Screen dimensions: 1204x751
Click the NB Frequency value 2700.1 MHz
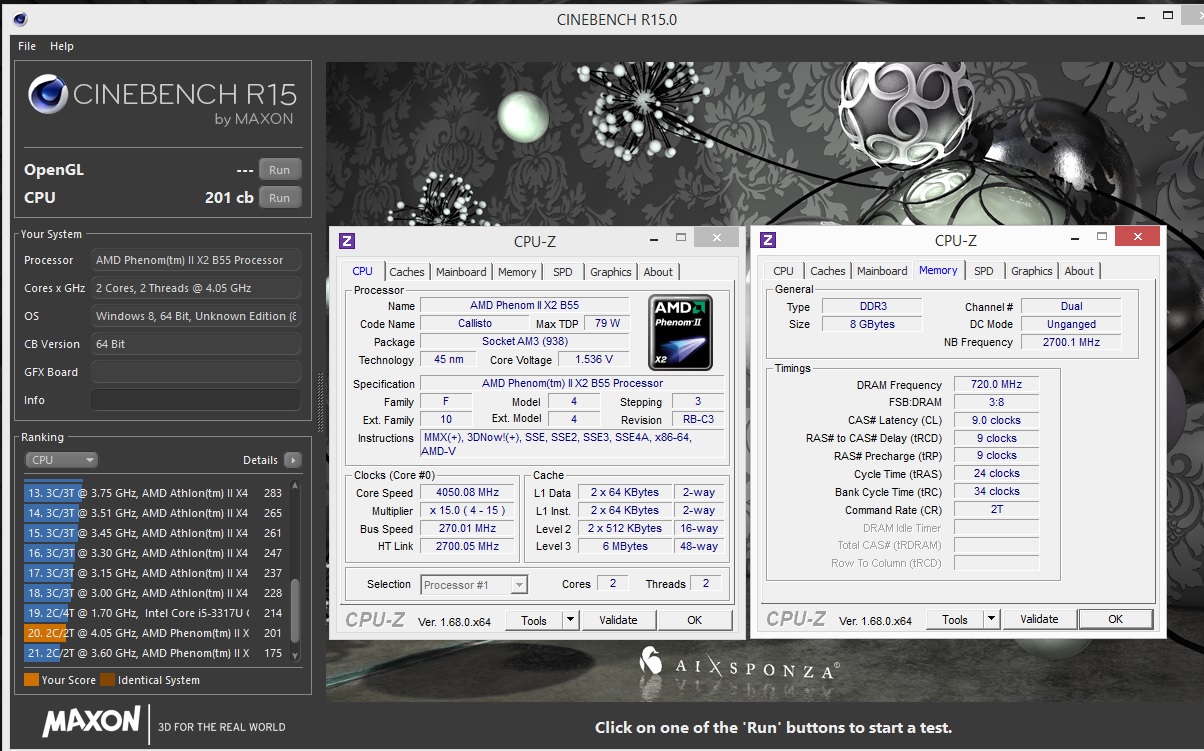[x=1071, y=342]
